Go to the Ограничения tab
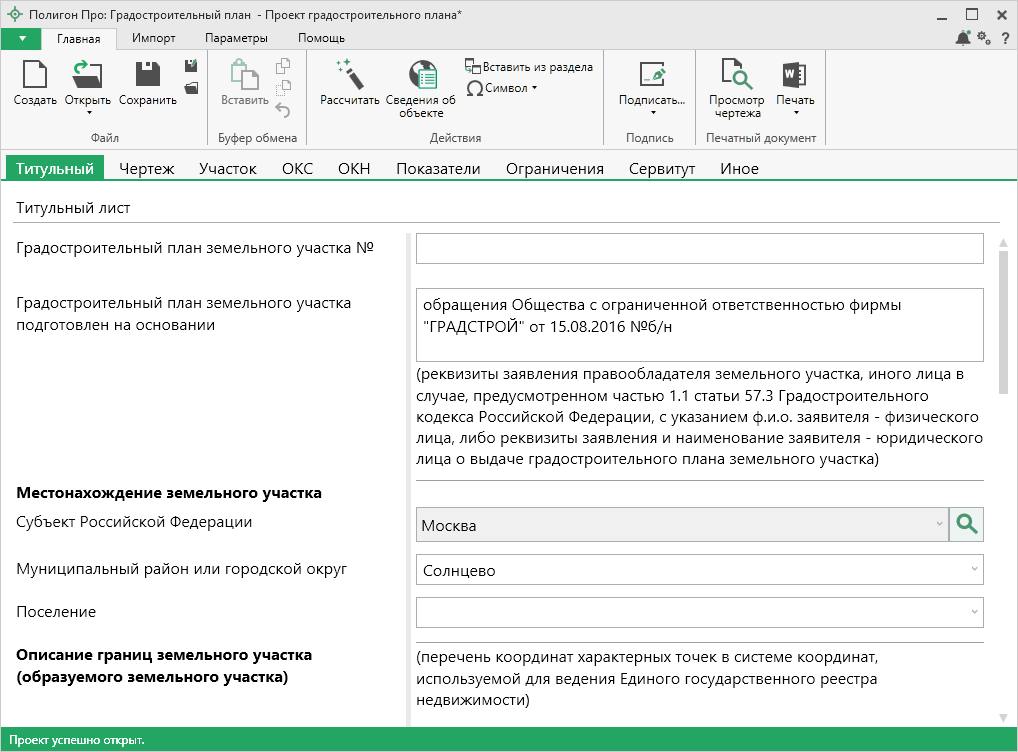Viewport: 1018px width, 752px height. 554,169
